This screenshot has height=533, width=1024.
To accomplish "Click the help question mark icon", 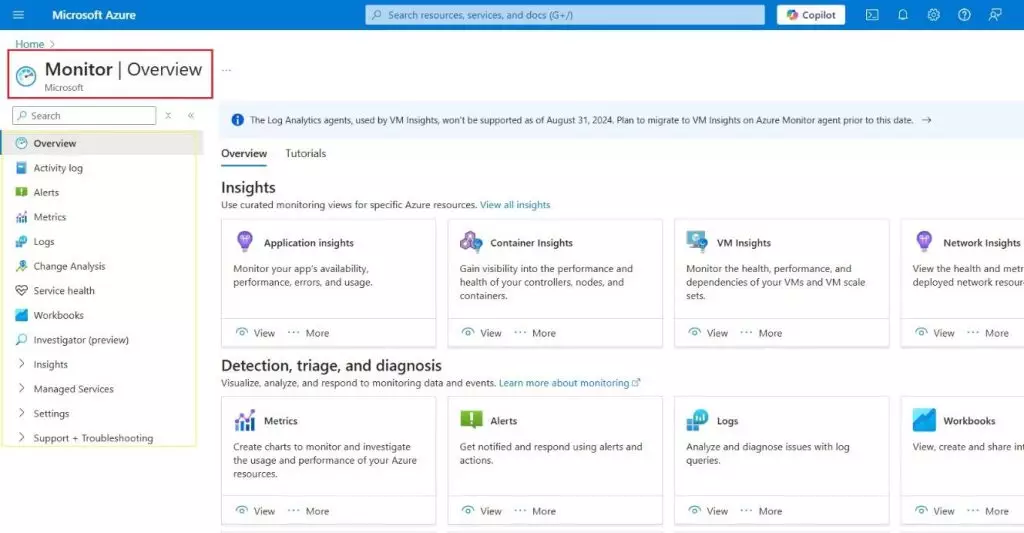I will coord(964,15).
